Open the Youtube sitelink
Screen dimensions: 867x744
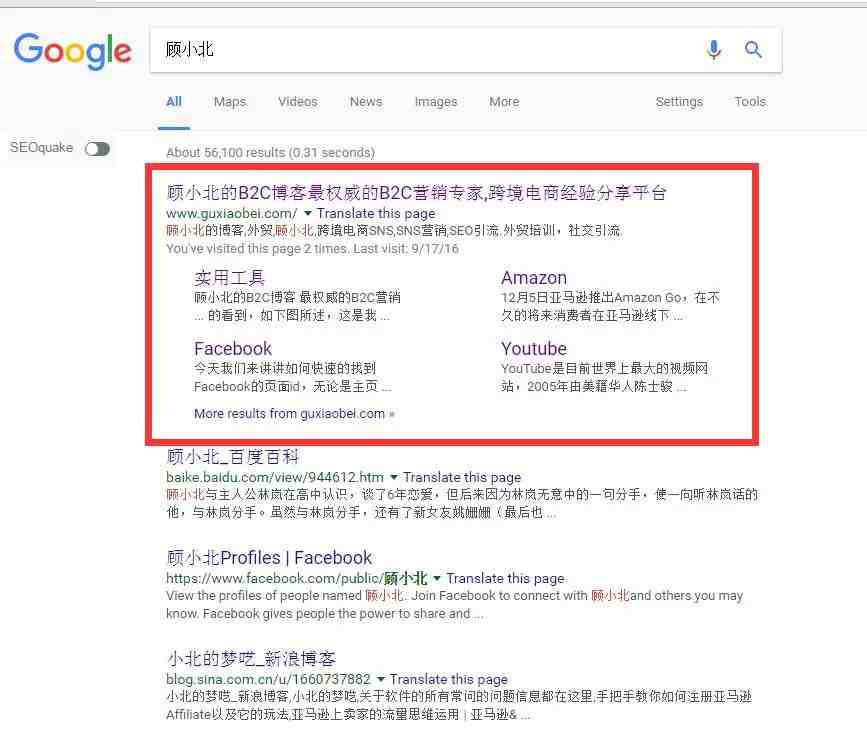point(534,348)
